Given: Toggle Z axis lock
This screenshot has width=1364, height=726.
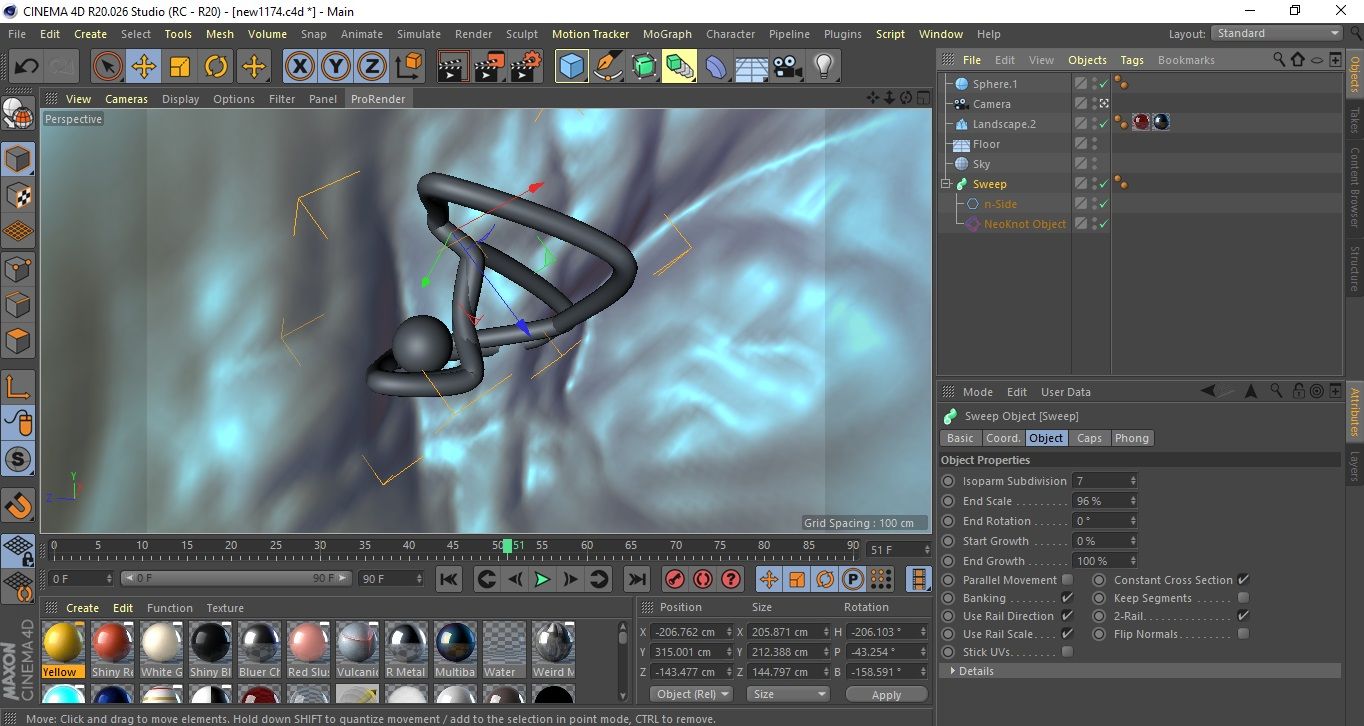Looking at the screenshot, I should (372, 67).
